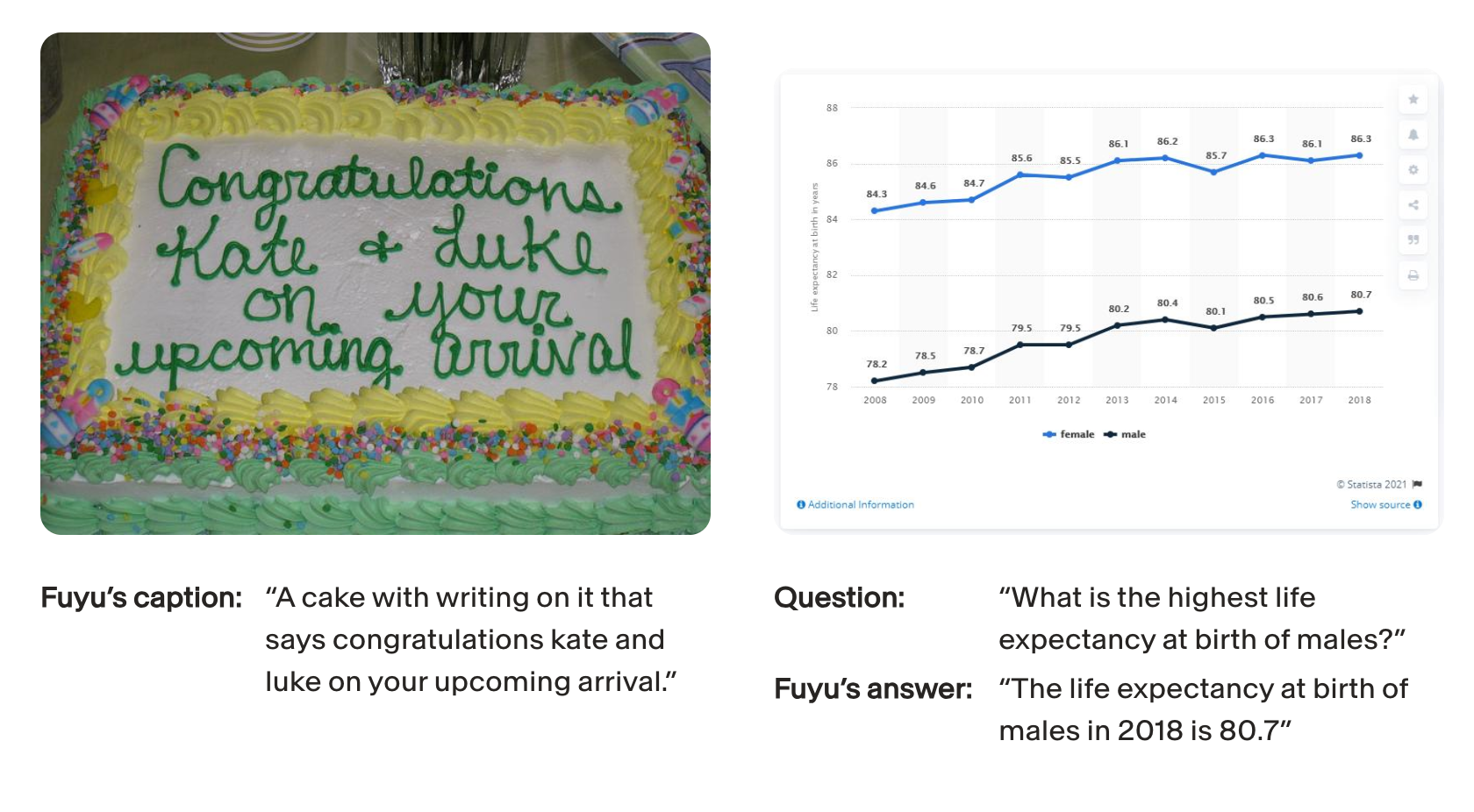The image size is (1474, 812).
Task: Click the male 2013 data point 80.2
Action: [1117, 325]
